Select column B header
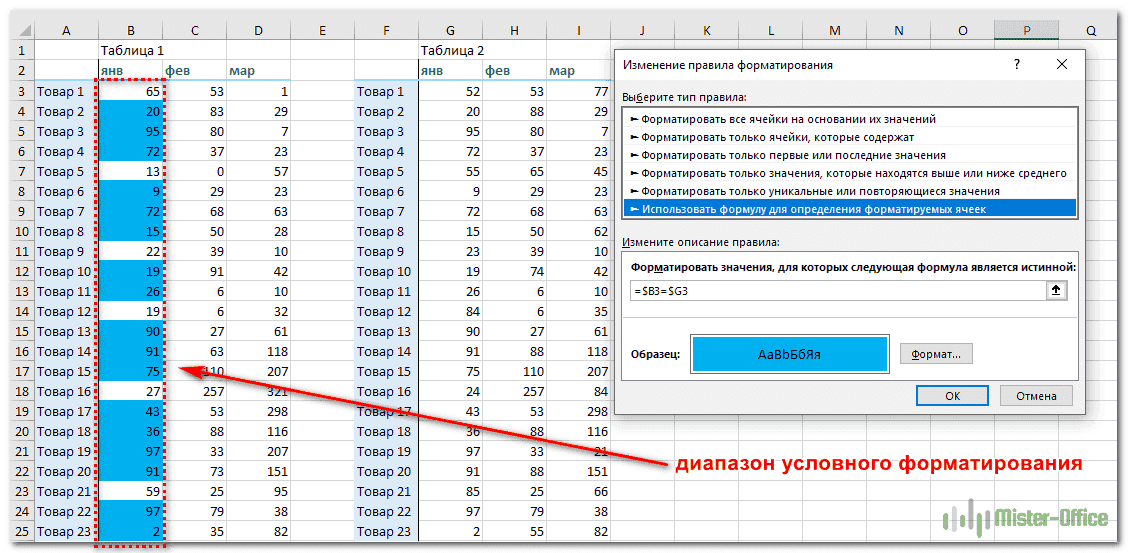1128x553 pixels. [x=131, y=31]
